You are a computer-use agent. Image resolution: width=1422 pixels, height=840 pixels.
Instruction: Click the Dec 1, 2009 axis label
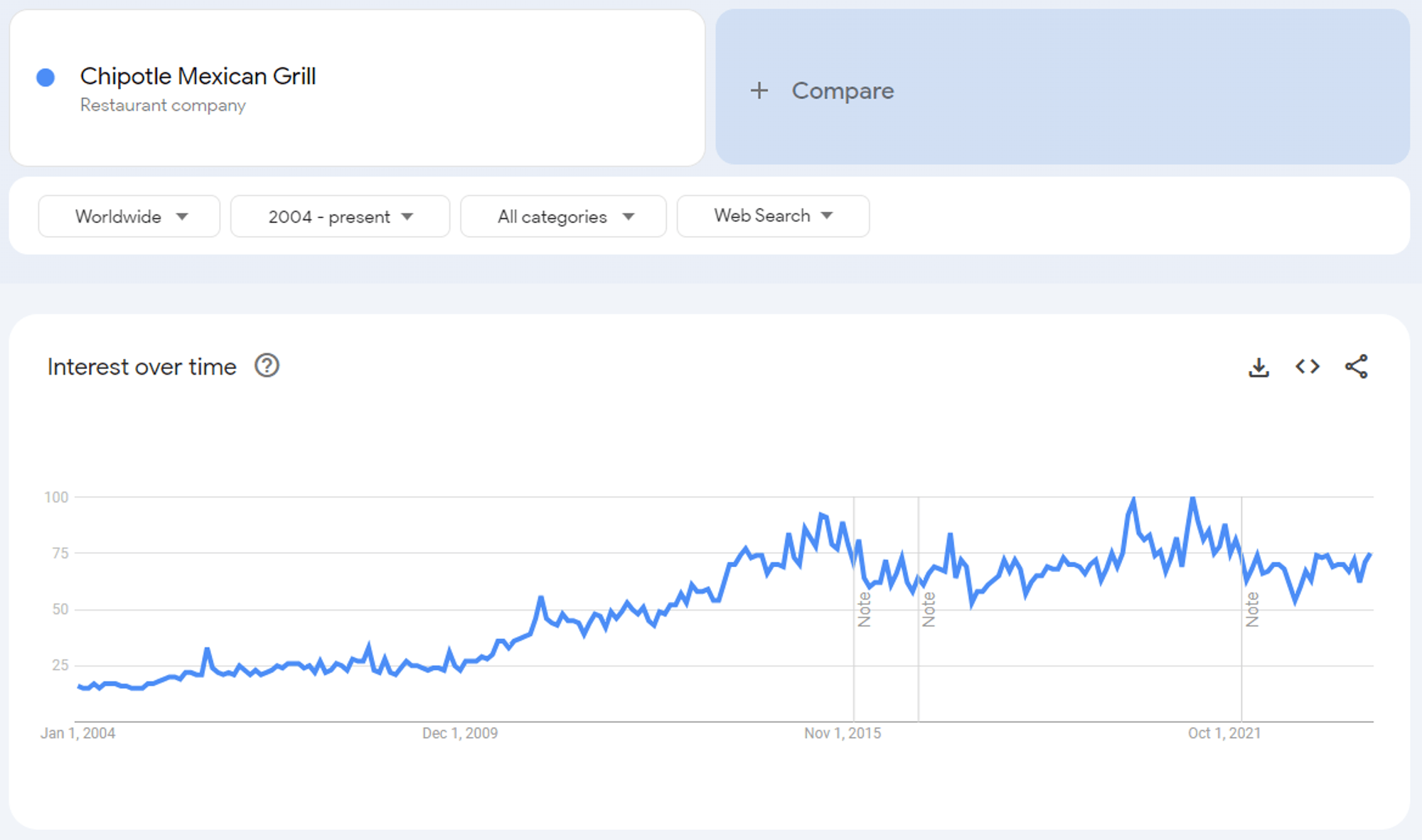[x=460, y=733]
